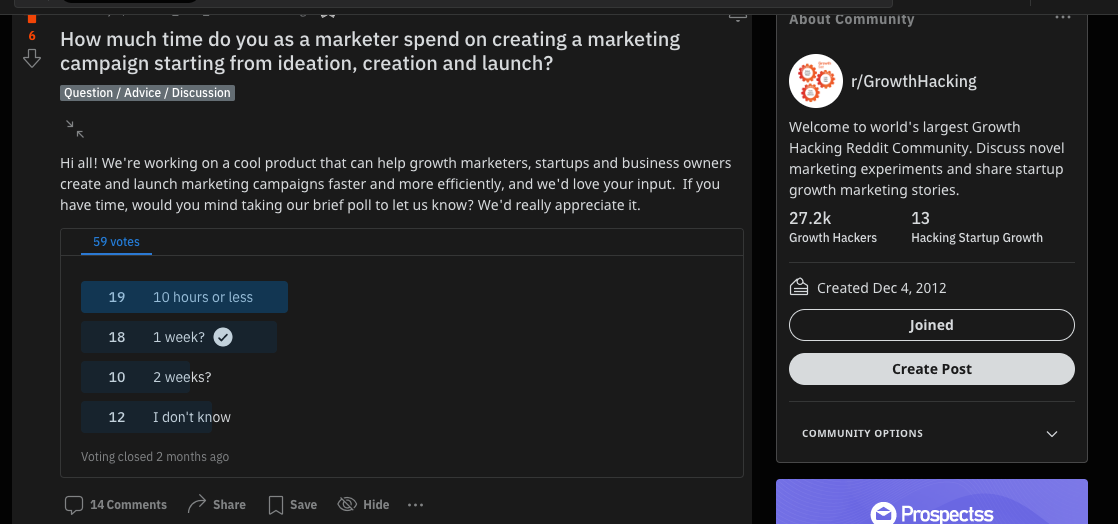The width and height of the screenshot is (1118, 524).
Task: Select the '2 weeks?' poll option
Action: (x=182, y=377)
